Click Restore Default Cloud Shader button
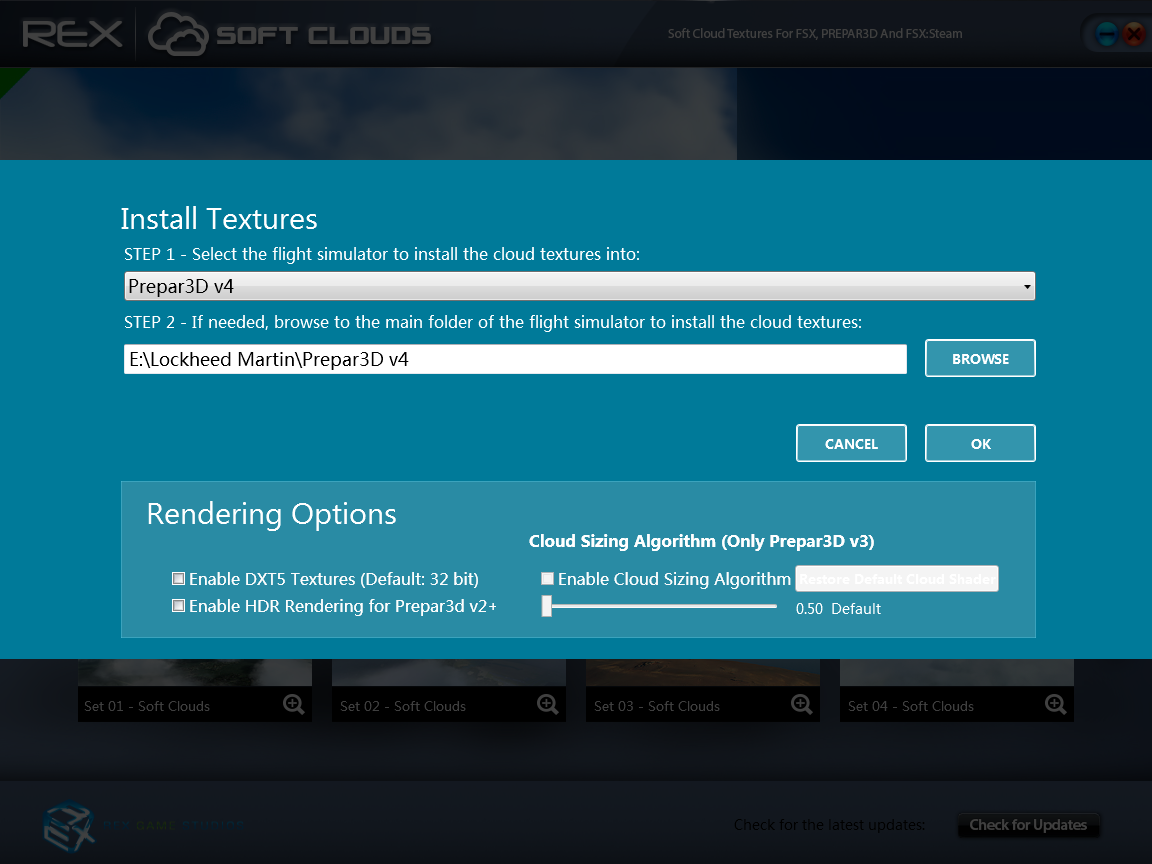 click(x=896, y=579)
